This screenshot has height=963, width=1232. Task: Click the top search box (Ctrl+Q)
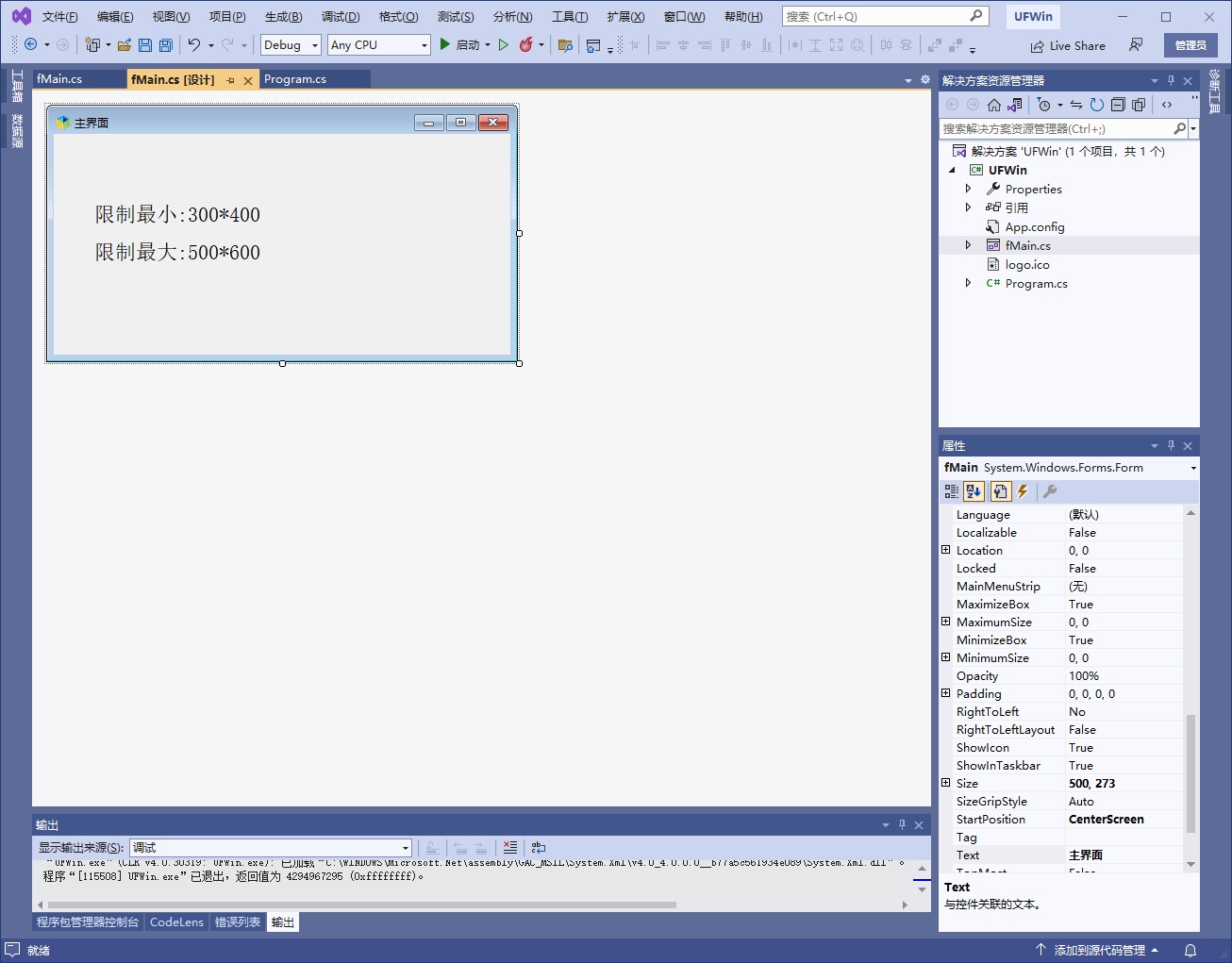click(x=885, y=17)
